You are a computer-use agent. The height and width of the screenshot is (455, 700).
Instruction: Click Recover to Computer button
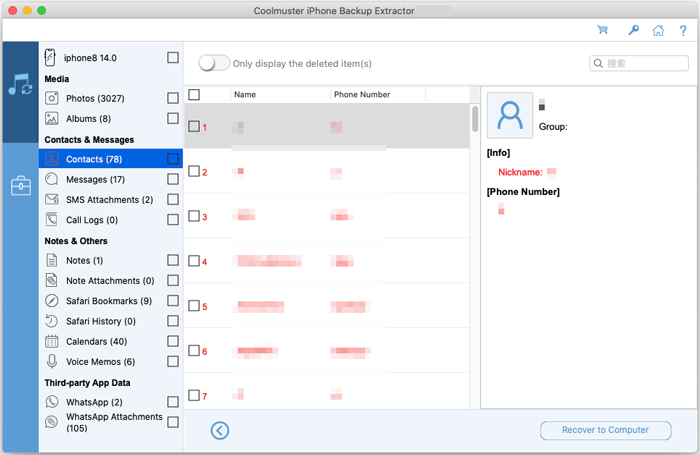605,430
